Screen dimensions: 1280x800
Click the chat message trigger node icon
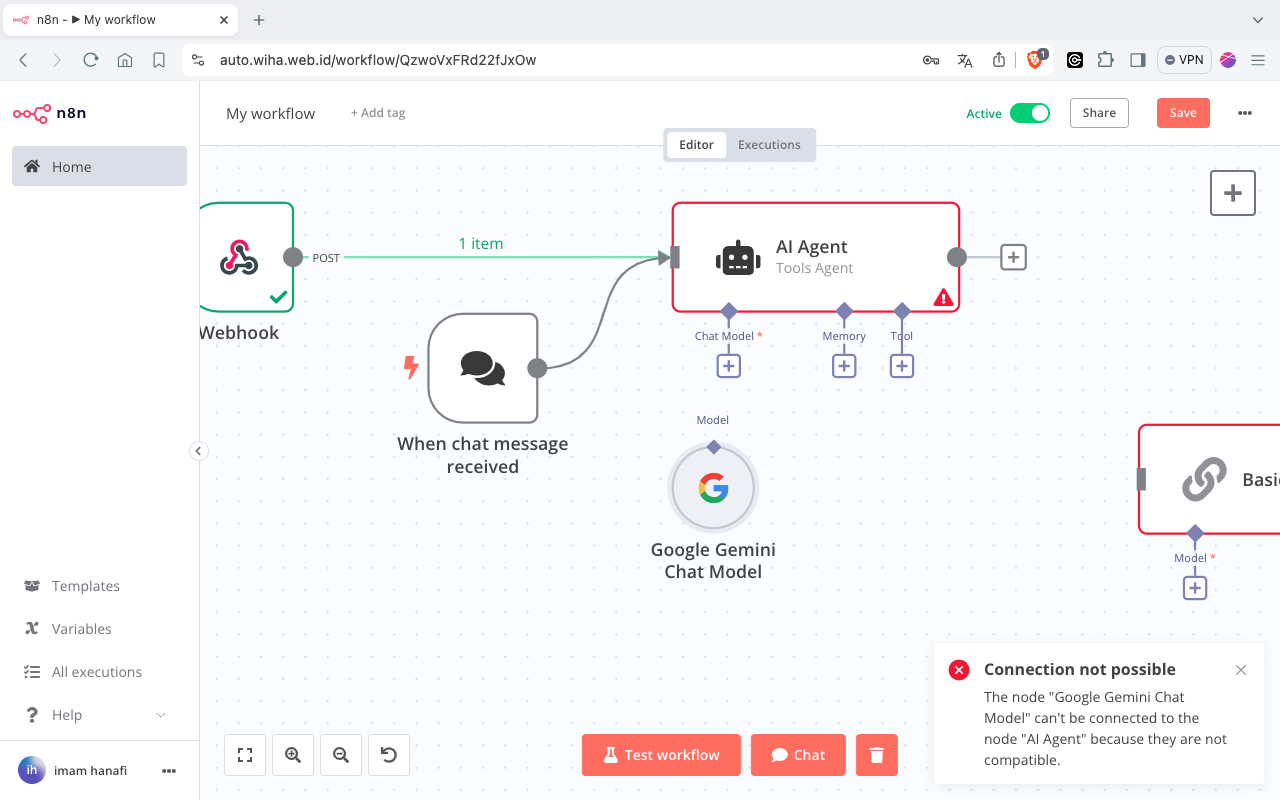coord(483,368)
